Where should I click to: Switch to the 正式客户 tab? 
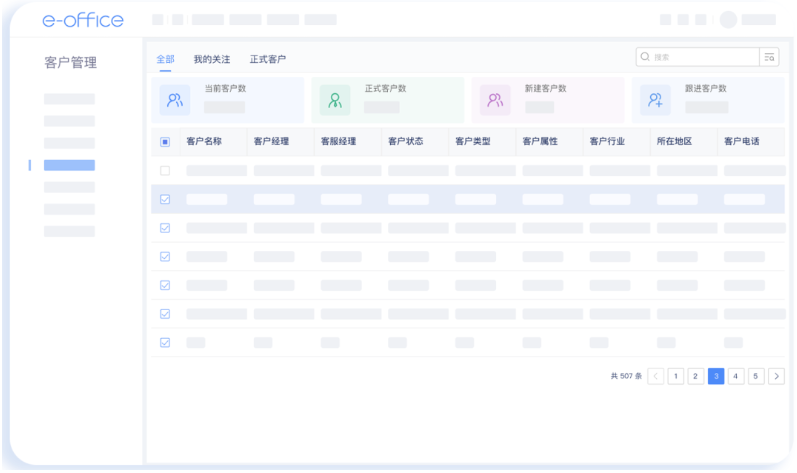point(267,60)
